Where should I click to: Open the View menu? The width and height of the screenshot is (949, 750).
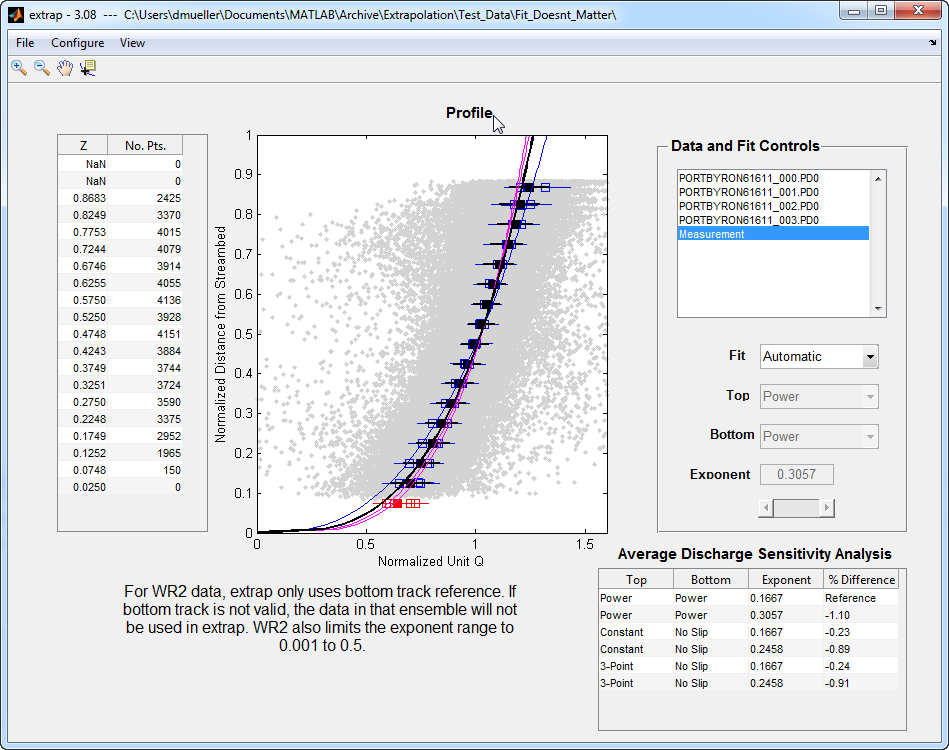[132, 43]
